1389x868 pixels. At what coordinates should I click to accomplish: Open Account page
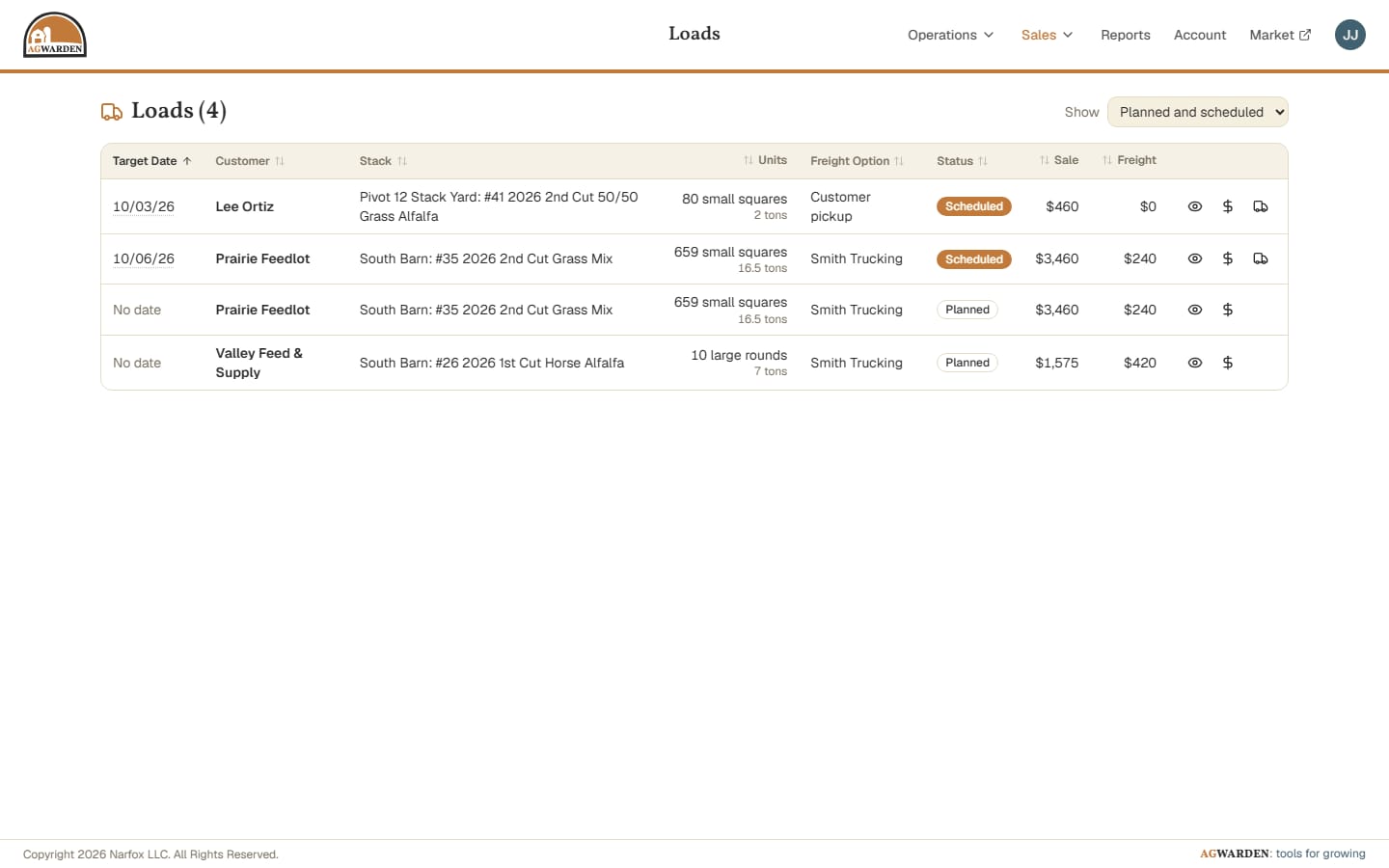point(1200,35)
